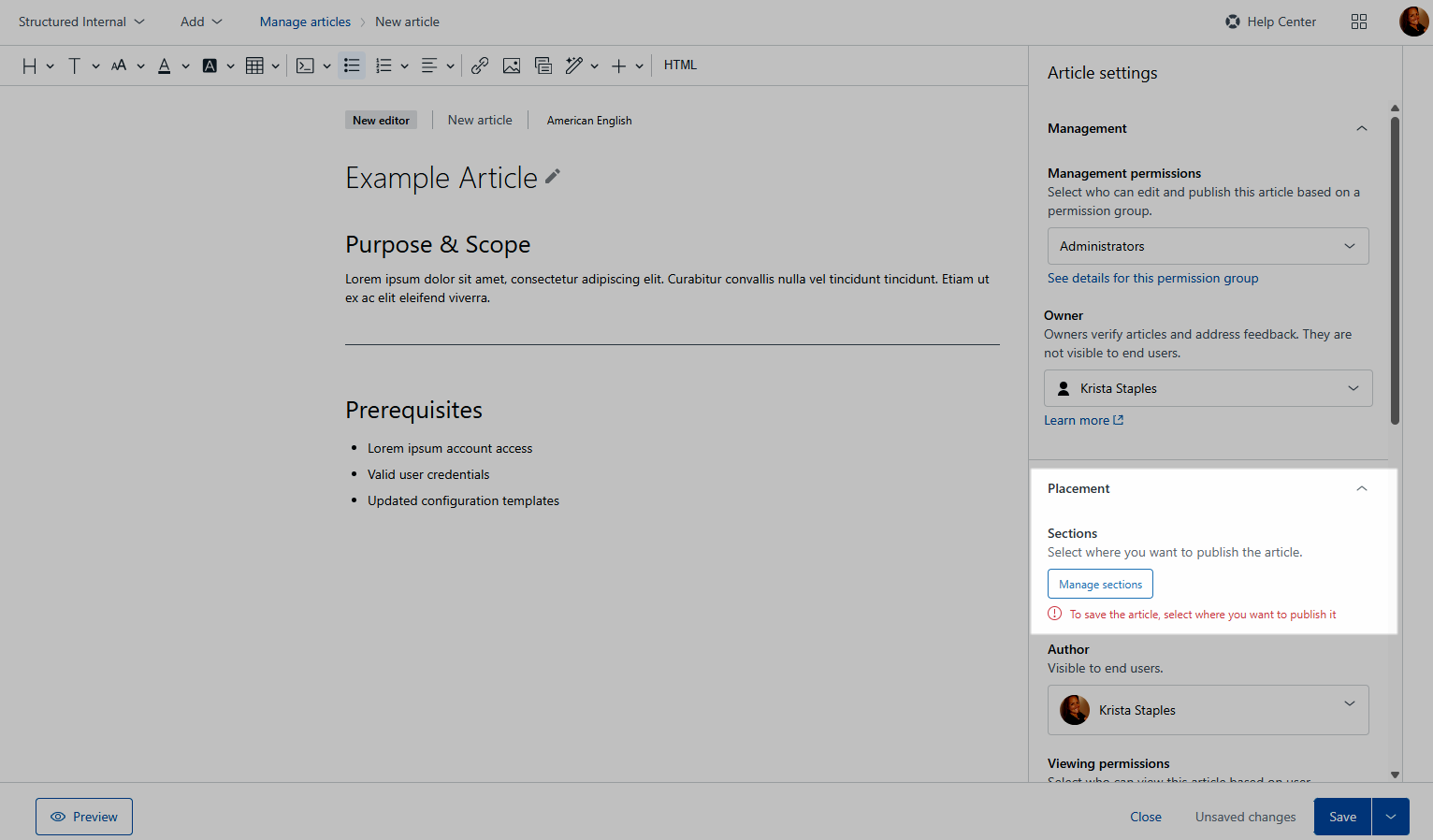The width and height of the screenshot is (1433, 840).
Task: Click the text color icon
Action: 165,65
